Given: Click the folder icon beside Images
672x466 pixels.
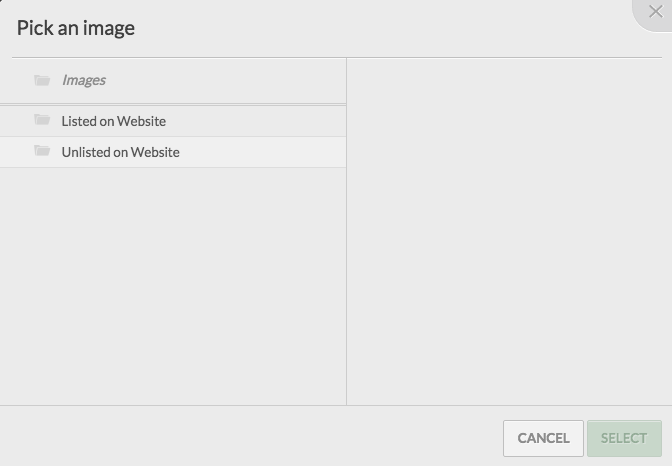Looking at the screenshot, I should pos(42,80).
